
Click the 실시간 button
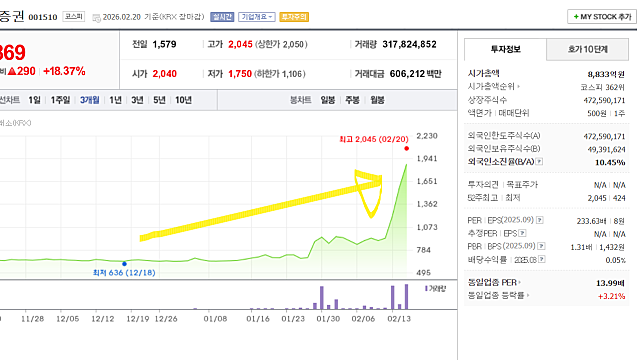click(x=222, y=17)
